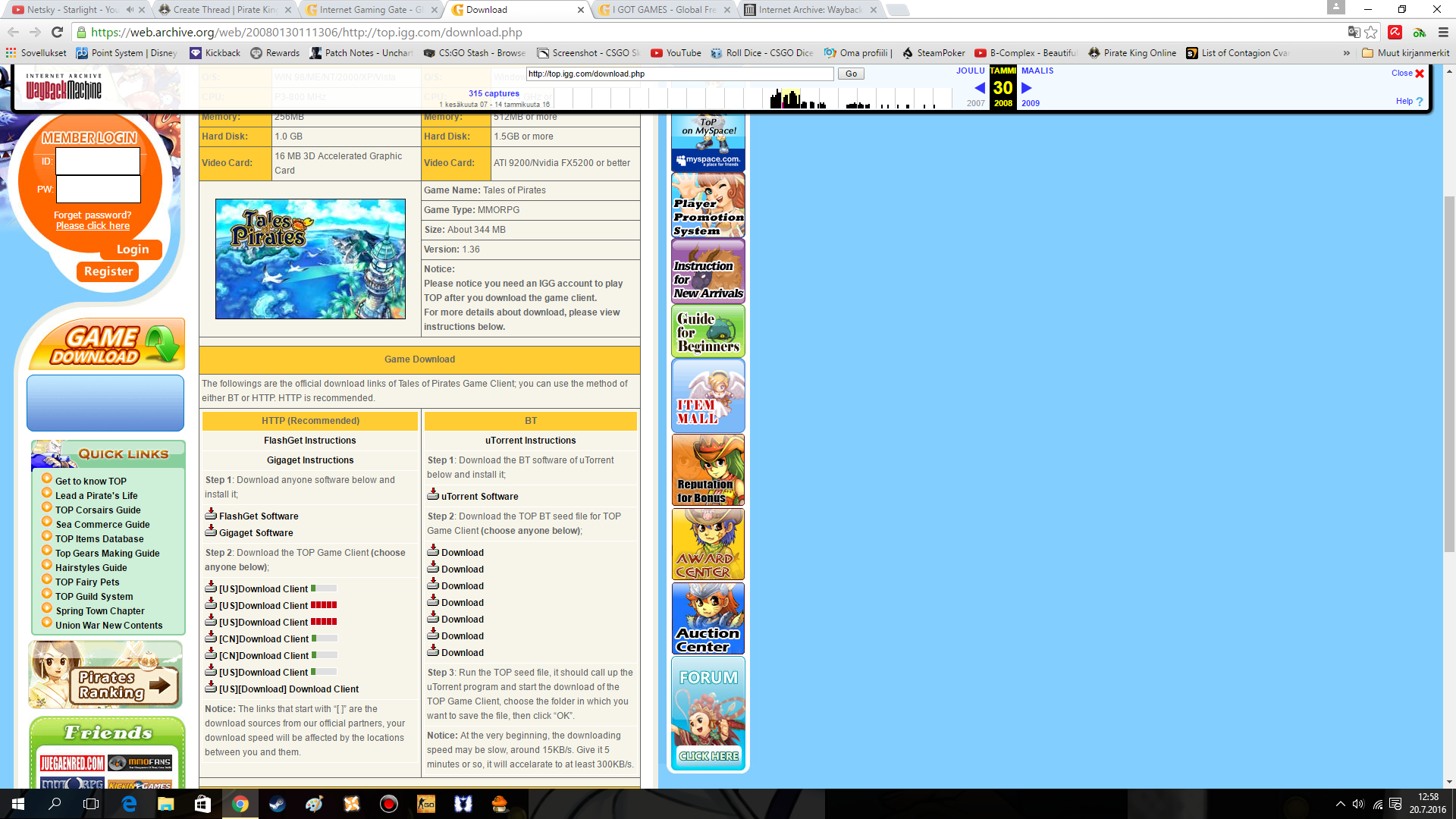This screenshot has width=1456, height=819.
Task: Go to next Wayback capture with right arrow
Action: (x=1027, y=88)
